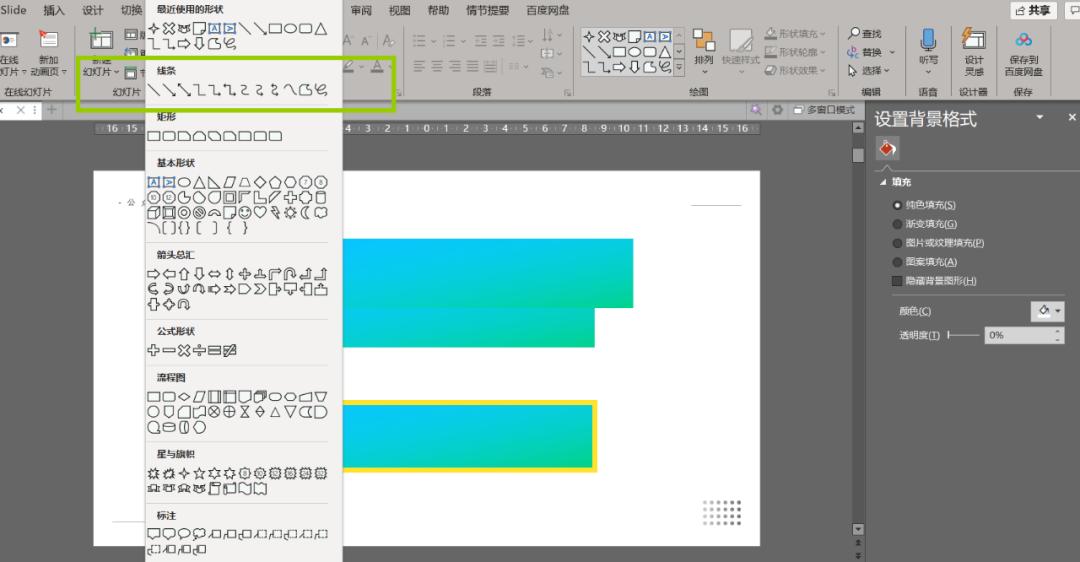Collapse the 填充 section in the pane
This screenshot has width=1080, height=562.
(x=883, y=183)
